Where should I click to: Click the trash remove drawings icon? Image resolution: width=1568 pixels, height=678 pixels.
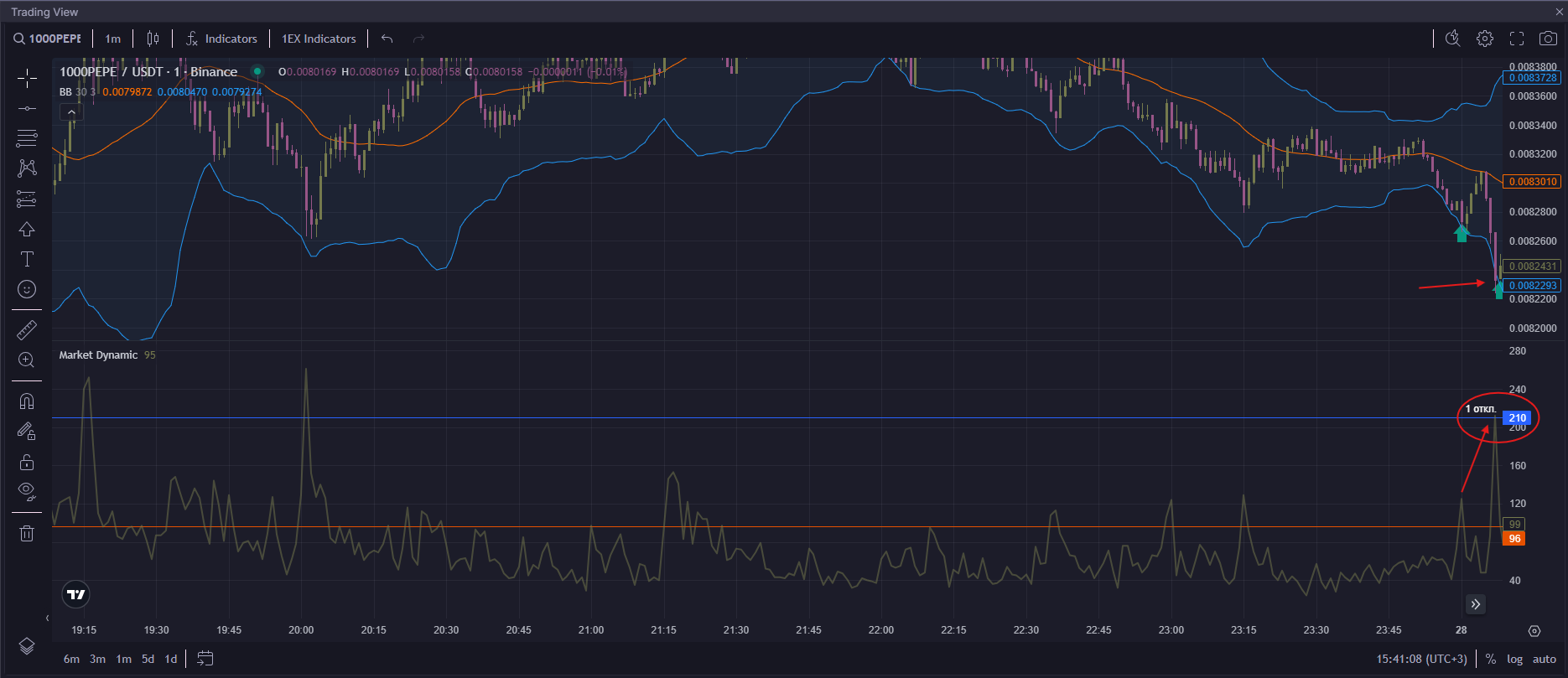point(27,533)
